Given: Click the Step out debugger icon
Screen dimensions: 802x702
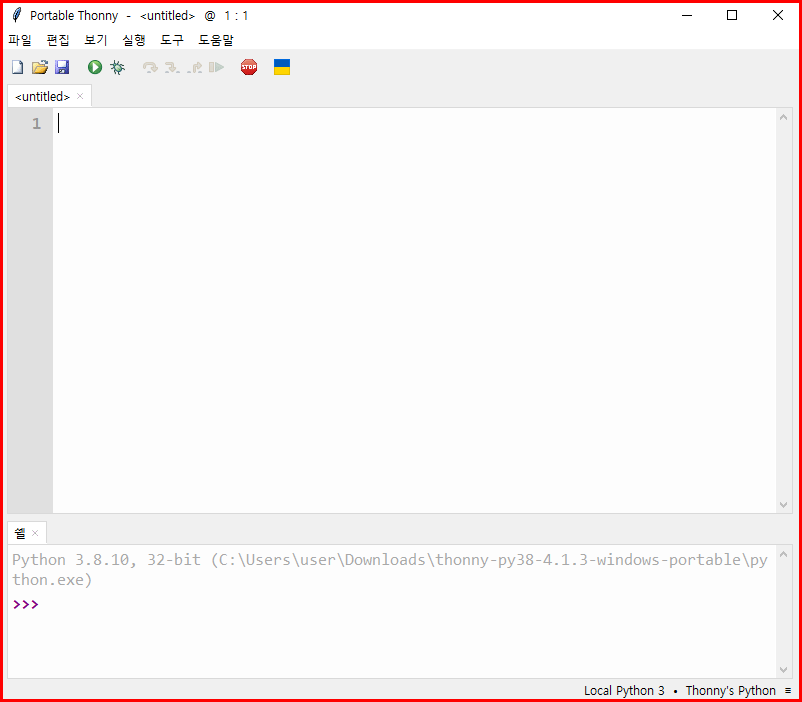Looking at the screenshot, I should coord(194,68).
